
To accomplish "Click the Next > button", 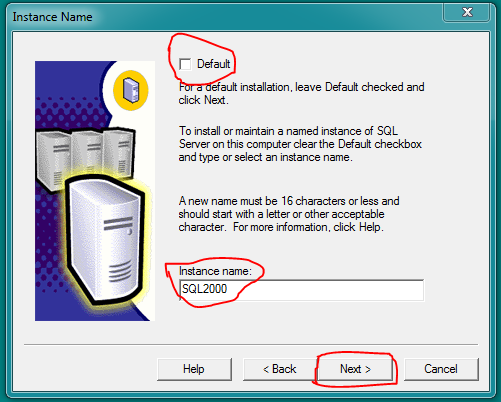I will pos(355,369).
